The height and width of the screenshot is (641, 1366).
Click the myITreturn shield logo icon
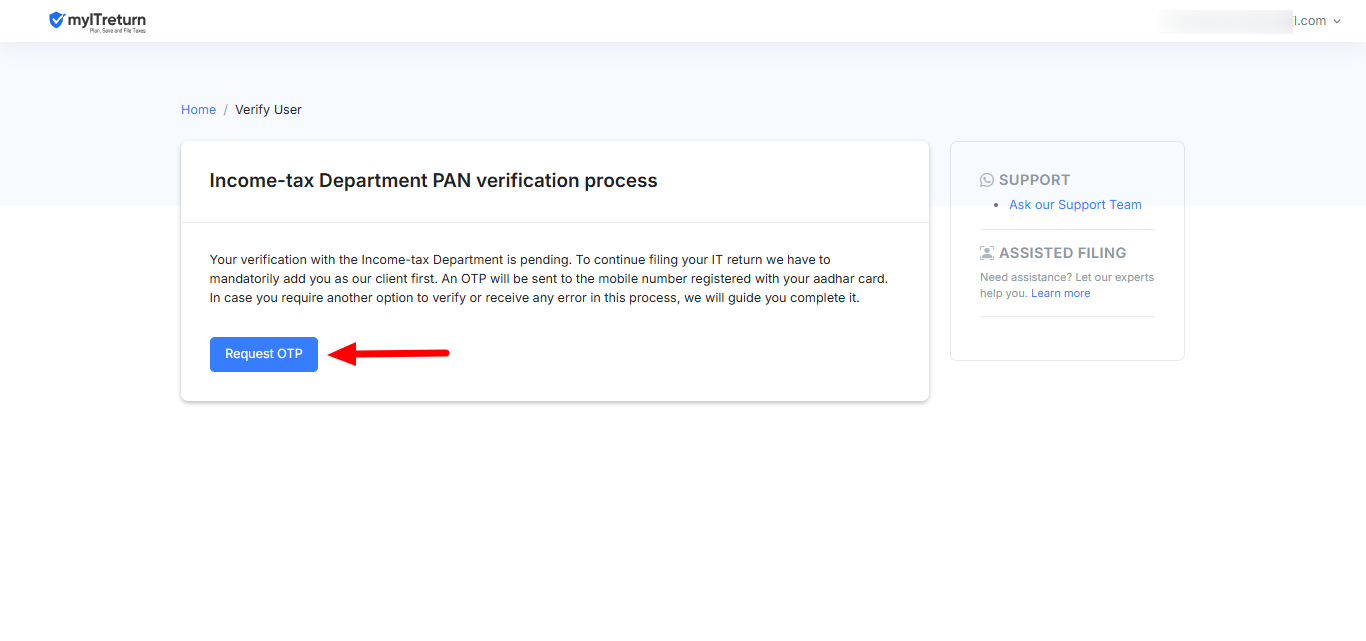(57, 20)
